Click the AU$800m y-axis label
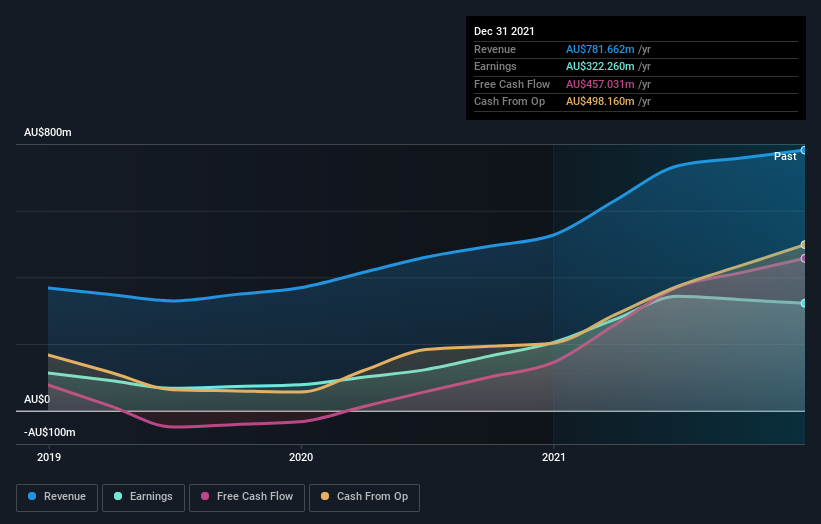Screen dimensions: 821x524 pos(48,132)
